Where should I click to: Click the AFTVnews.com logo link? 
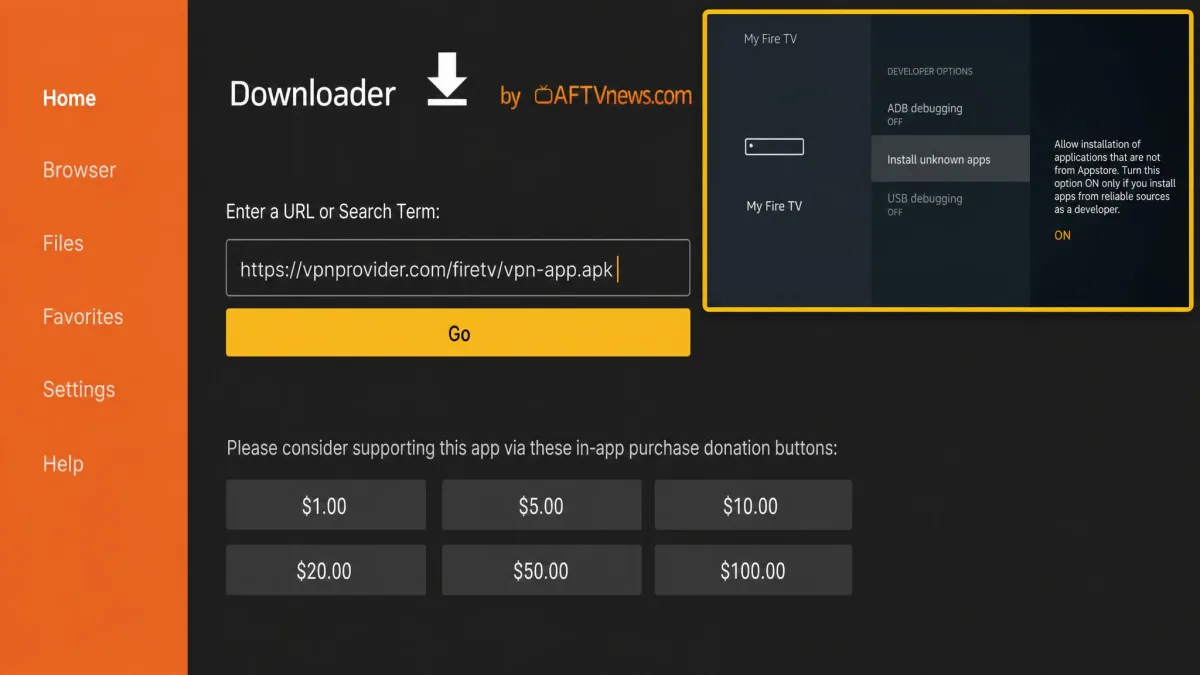click(x=613, y=96)
